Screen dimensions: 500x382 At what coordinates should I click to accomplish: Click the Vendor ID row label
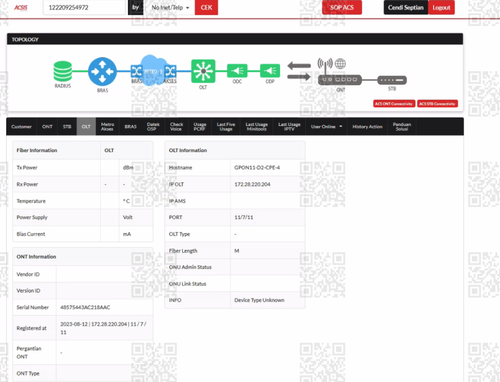coord(28,274)
